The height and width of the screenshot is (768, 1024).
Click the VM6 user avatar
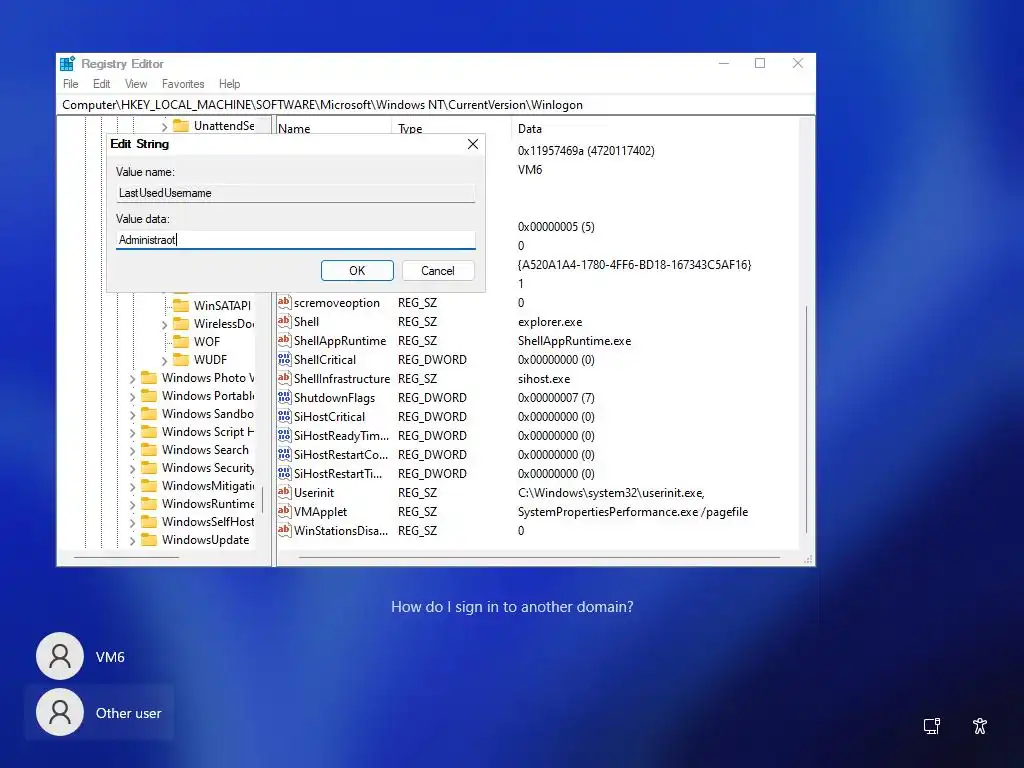coord(60,656)
